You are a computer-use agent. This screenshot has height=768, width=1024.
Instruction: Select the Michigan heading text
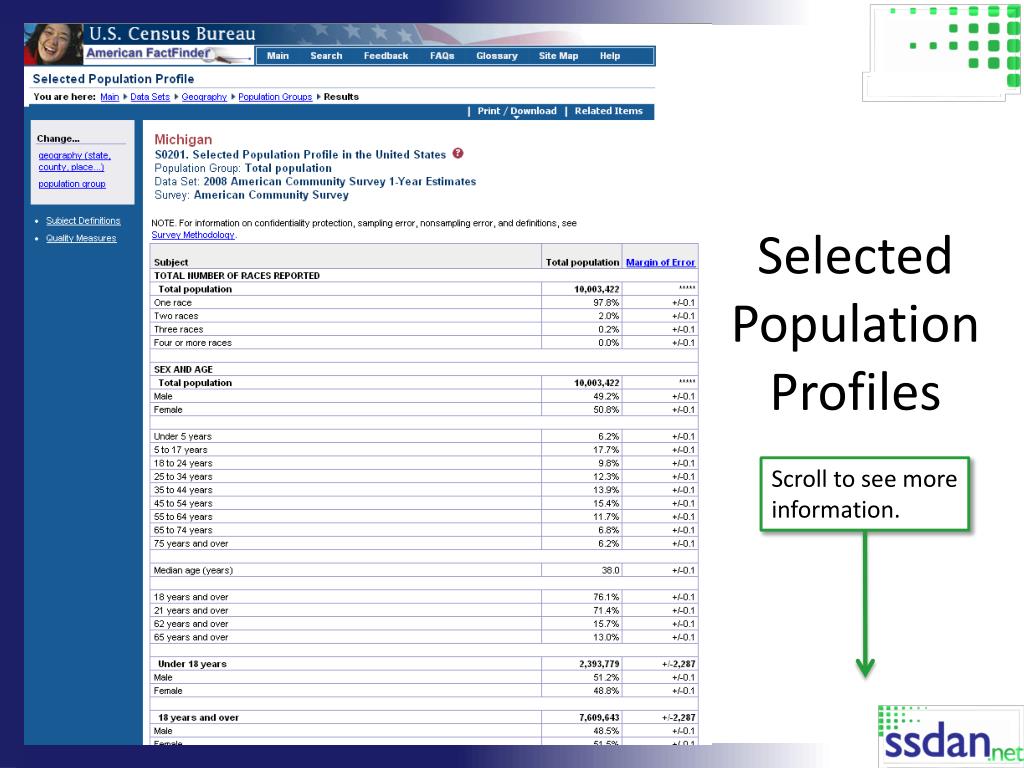(x=183, y=139)
